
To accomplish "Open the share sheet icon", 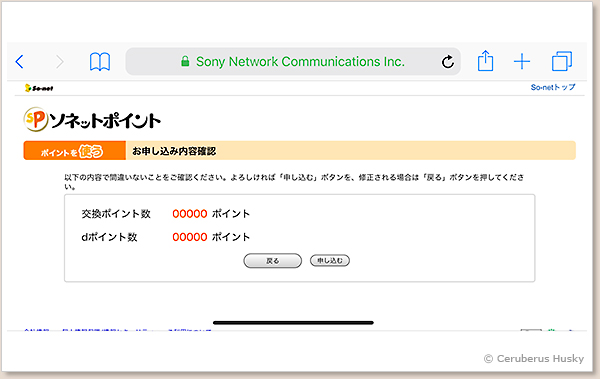I will pos(485,60).
